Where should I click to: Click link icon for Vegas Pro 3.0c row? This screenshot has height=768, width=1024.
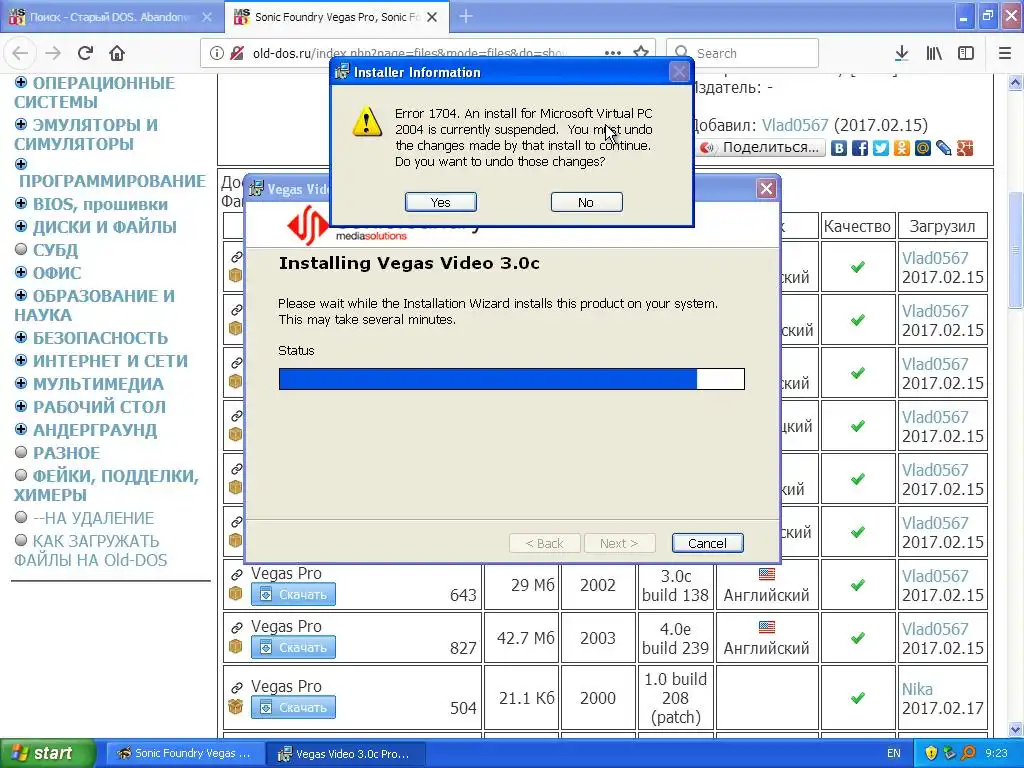236,575
